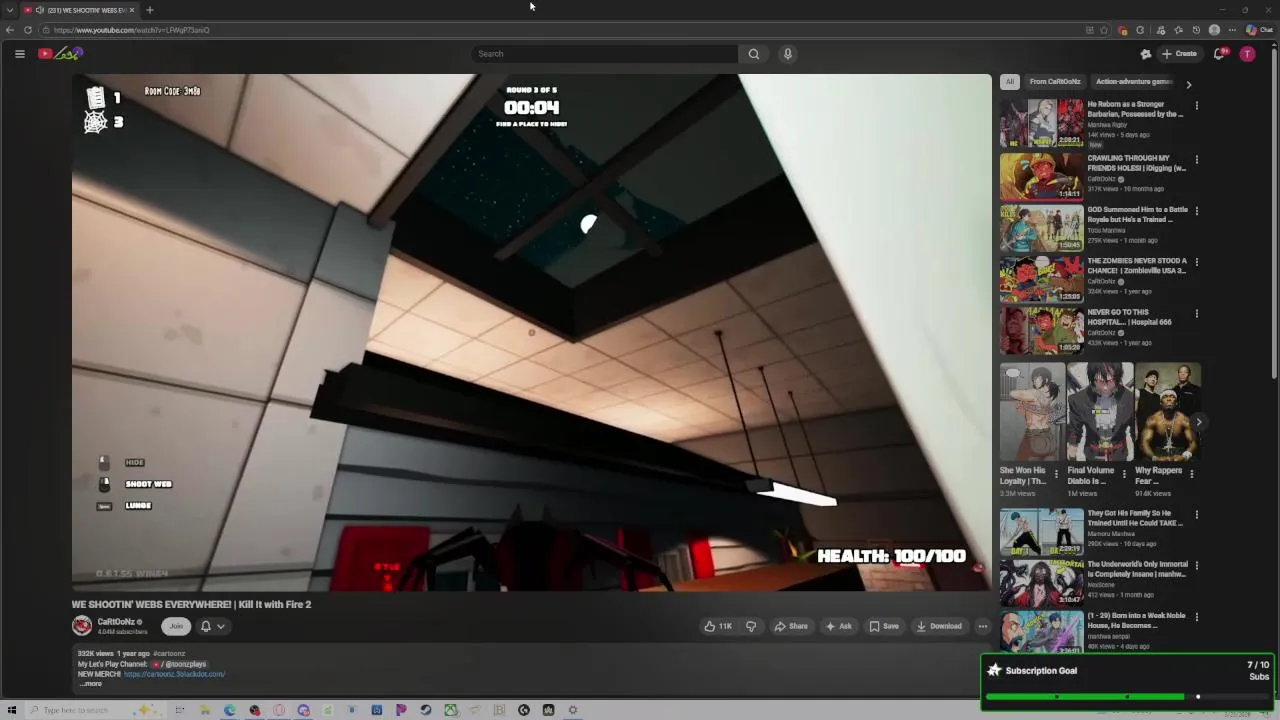Open the cartoonz merch link in the description

click(174, 674)
